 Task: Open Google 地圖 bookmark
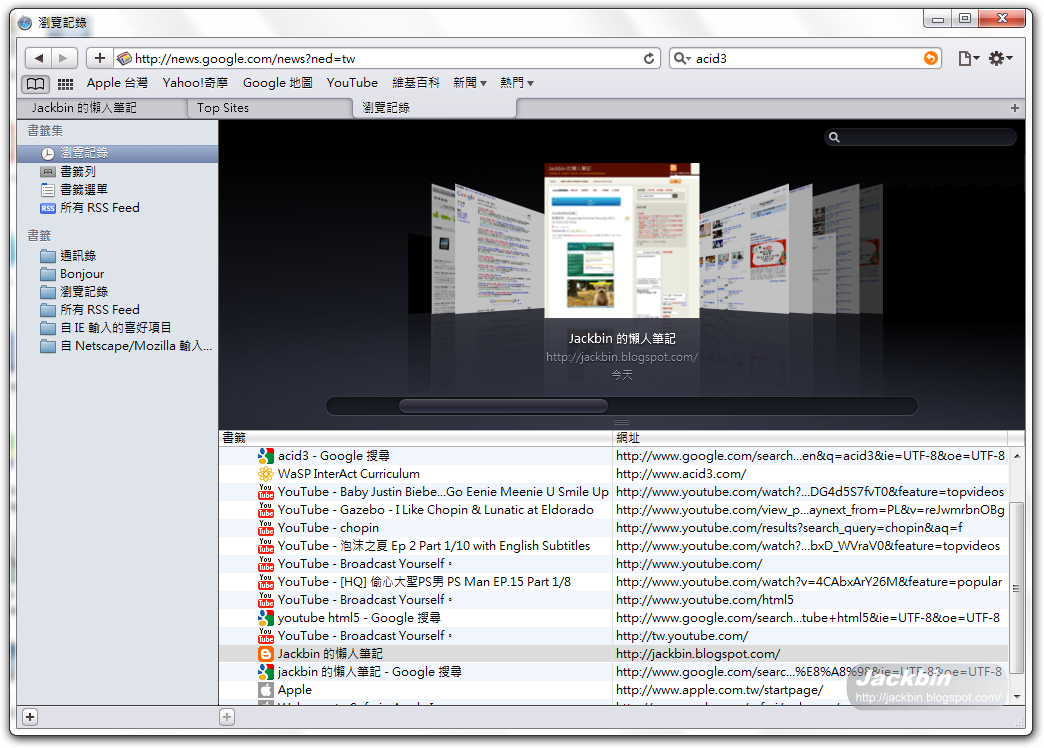tap(278, 83)
